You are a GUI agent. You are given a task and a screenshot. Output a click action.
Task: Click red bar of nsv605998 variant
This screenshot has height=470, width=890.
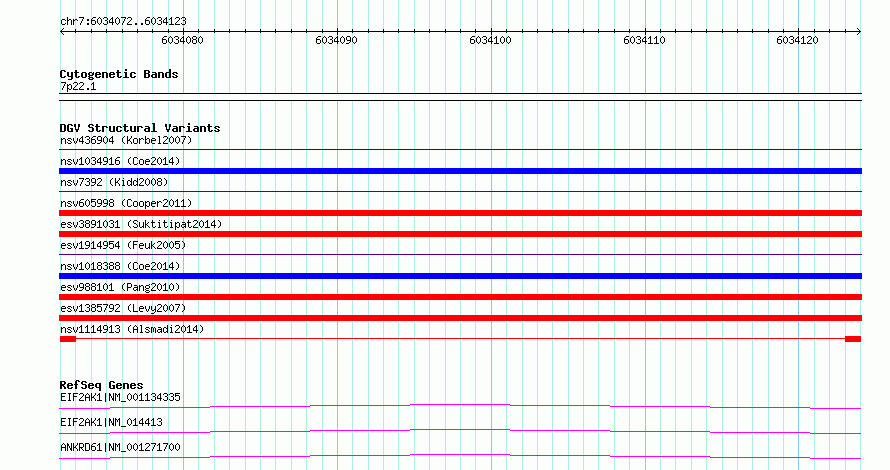click(460, 213)
